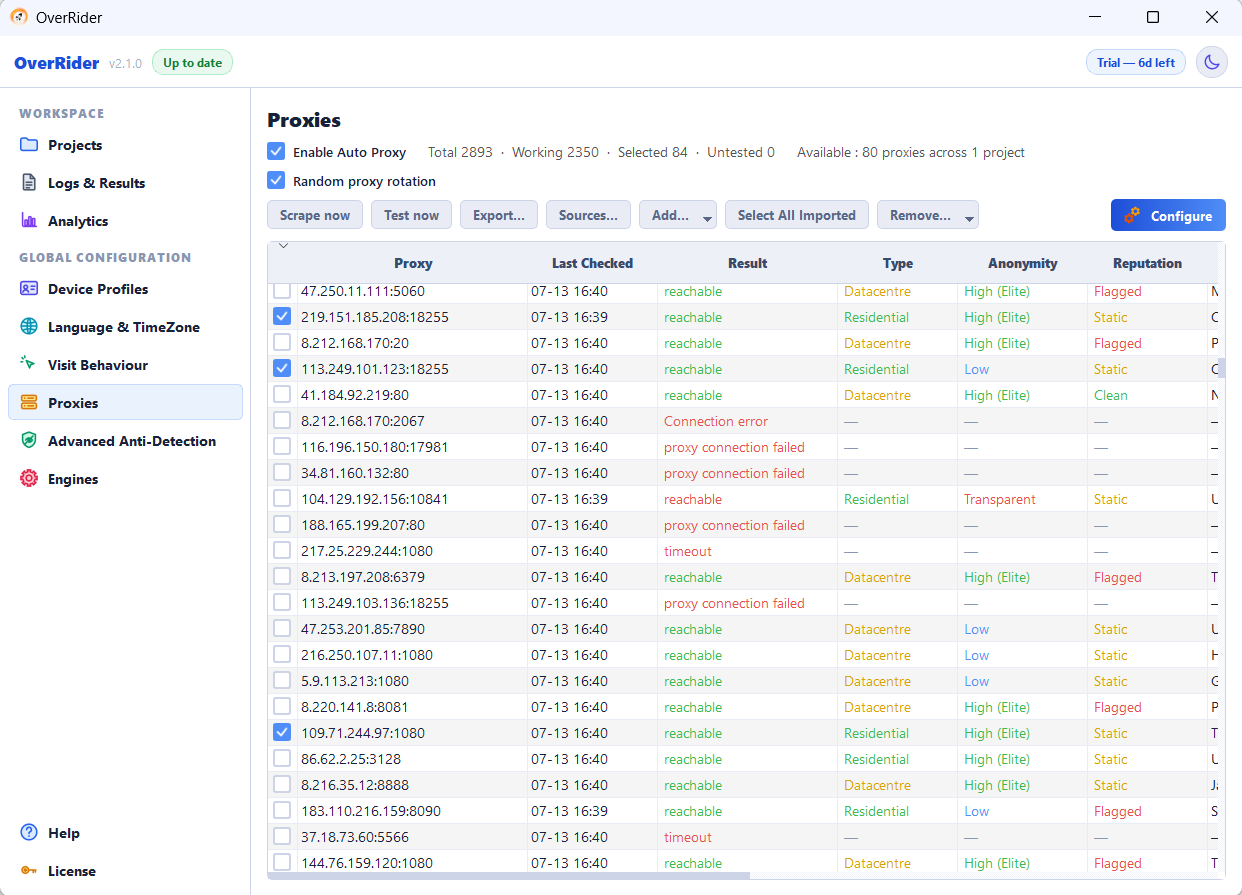Toggle dark mode moon icon
The image size is (1242, 895).
pyautogui.click(x=1212, y=62)
